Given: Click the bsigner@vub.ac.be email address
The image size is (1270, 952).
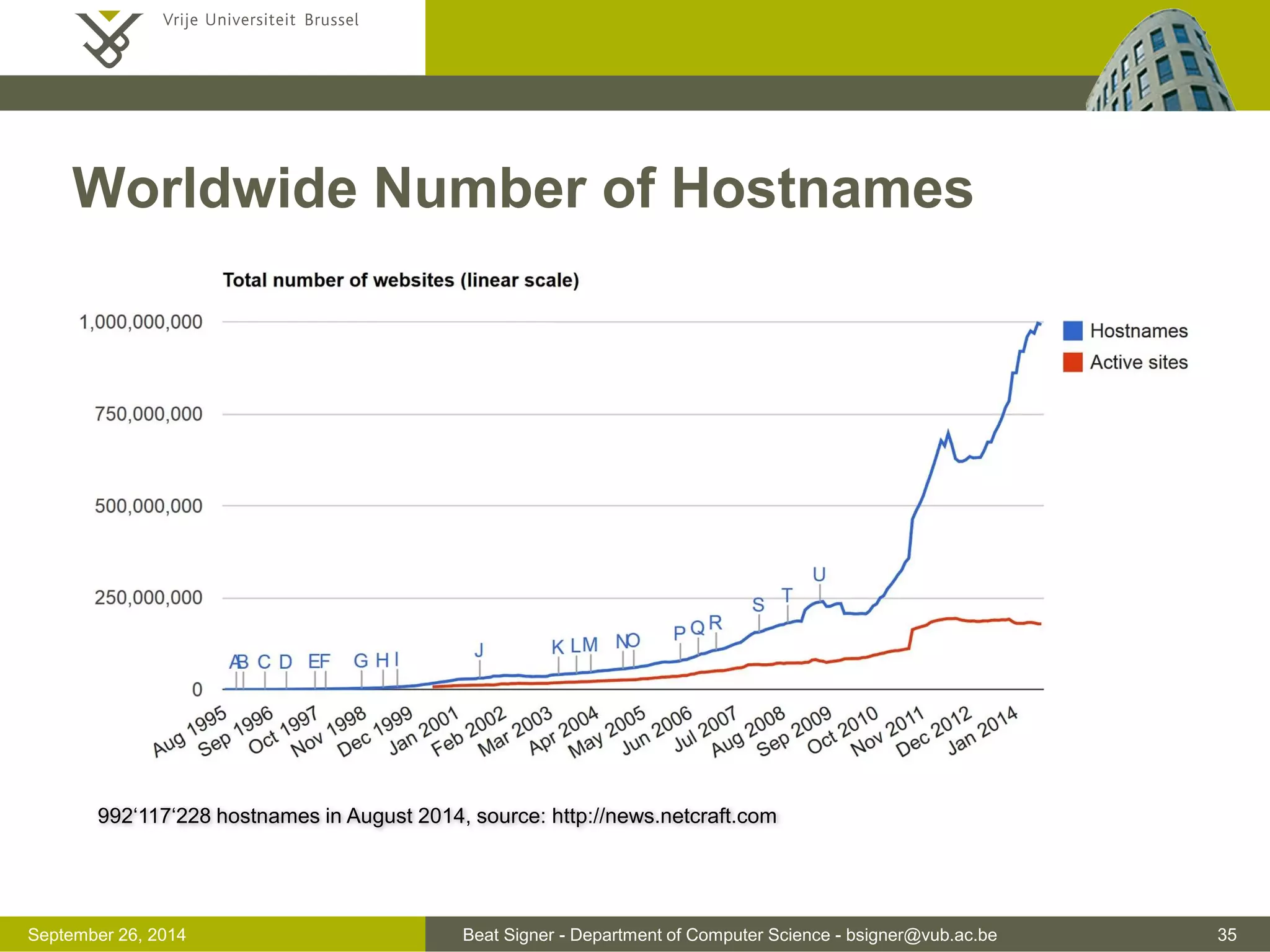Looking at the screenshot, I should pyautogui.click(x=921, y=935).
